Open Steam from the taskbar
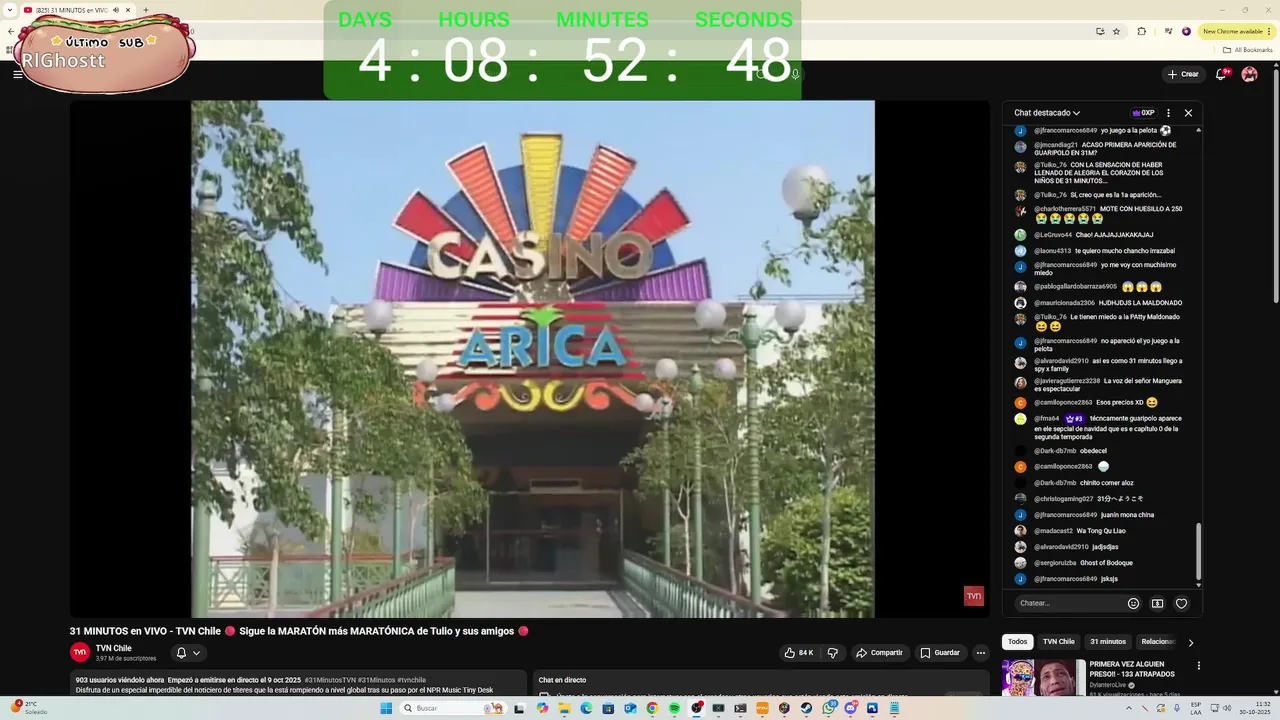The height and width of the screenshot is (720, 1280). coord(806,708)
